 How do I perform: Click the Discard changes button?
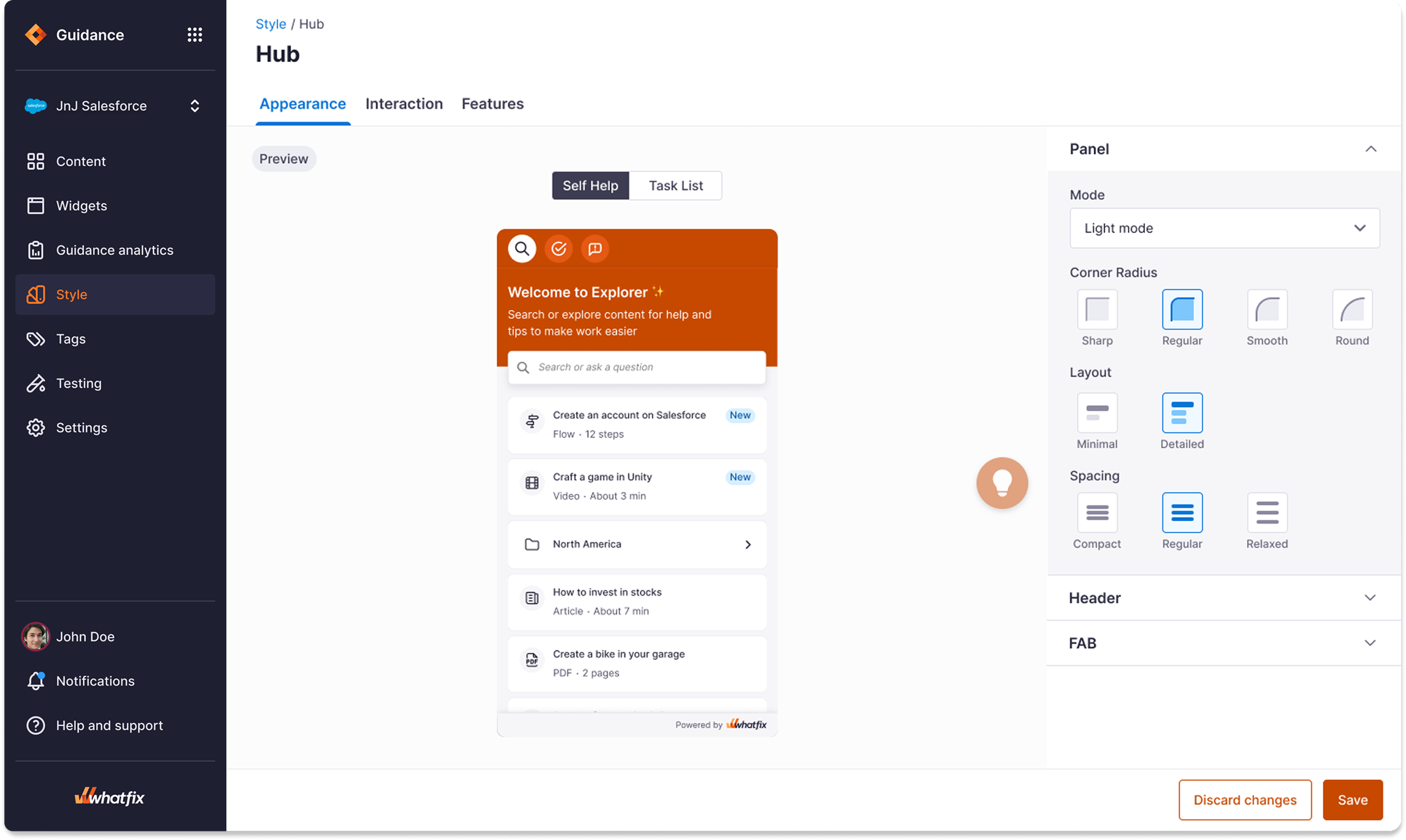1245,800
